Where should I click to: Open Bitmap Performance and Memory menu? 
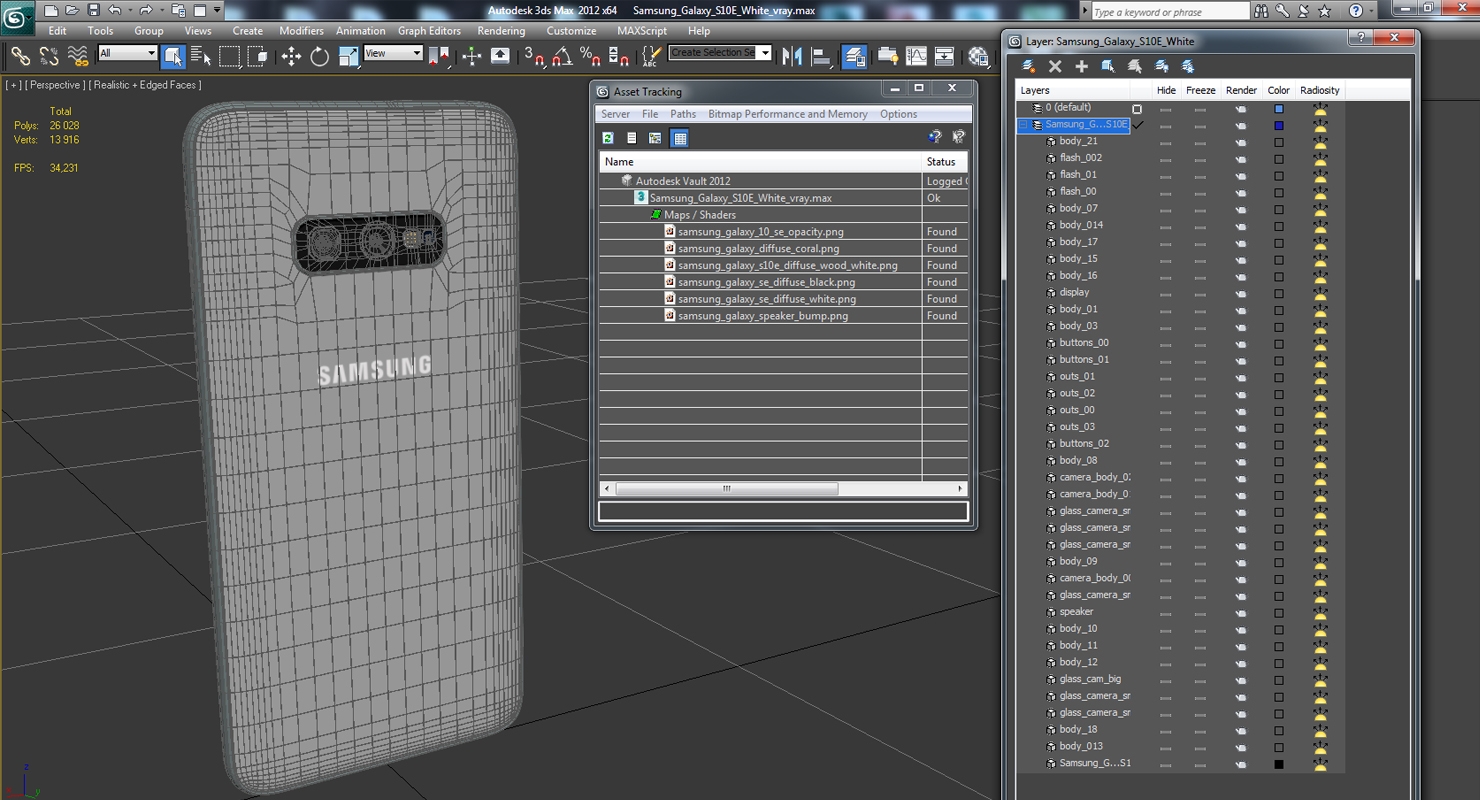point(788,114)
